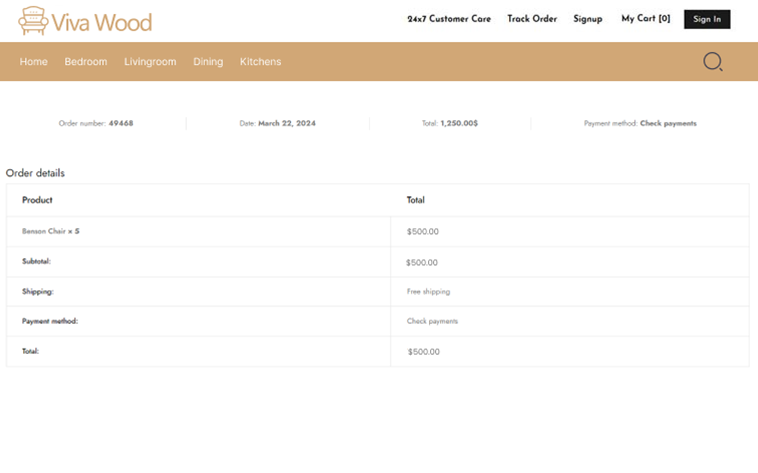The height and width of the screenshot is (473, 758).
Task: Click the order date March 22, 2024
Action: click(286, 124)
